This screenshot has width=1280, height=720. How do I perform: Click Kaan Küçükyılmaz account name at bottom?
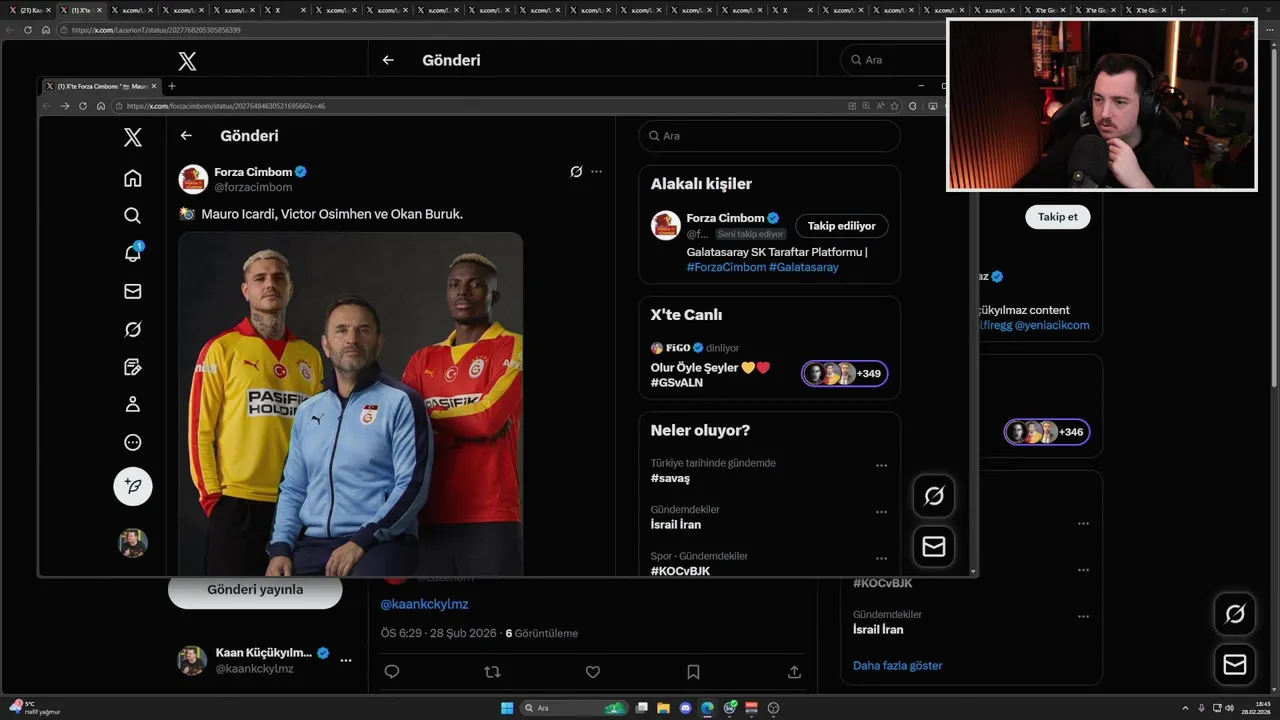click(264, 653)
